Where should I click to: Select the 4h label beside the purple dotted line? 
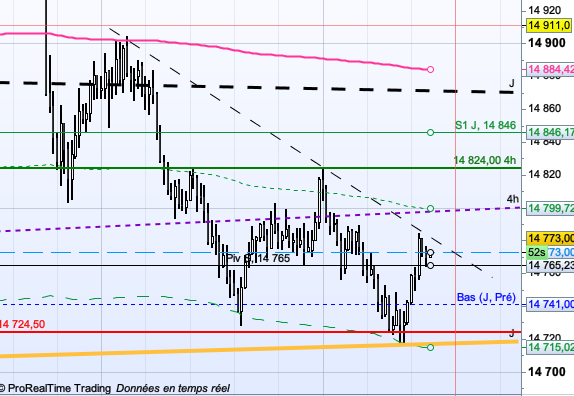(512, 199)
